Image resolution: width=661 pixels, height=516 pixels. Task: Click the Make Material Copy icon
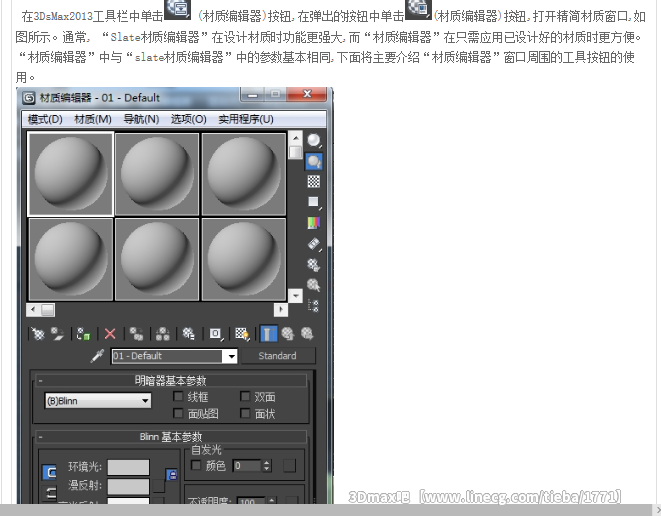(136, 334)
